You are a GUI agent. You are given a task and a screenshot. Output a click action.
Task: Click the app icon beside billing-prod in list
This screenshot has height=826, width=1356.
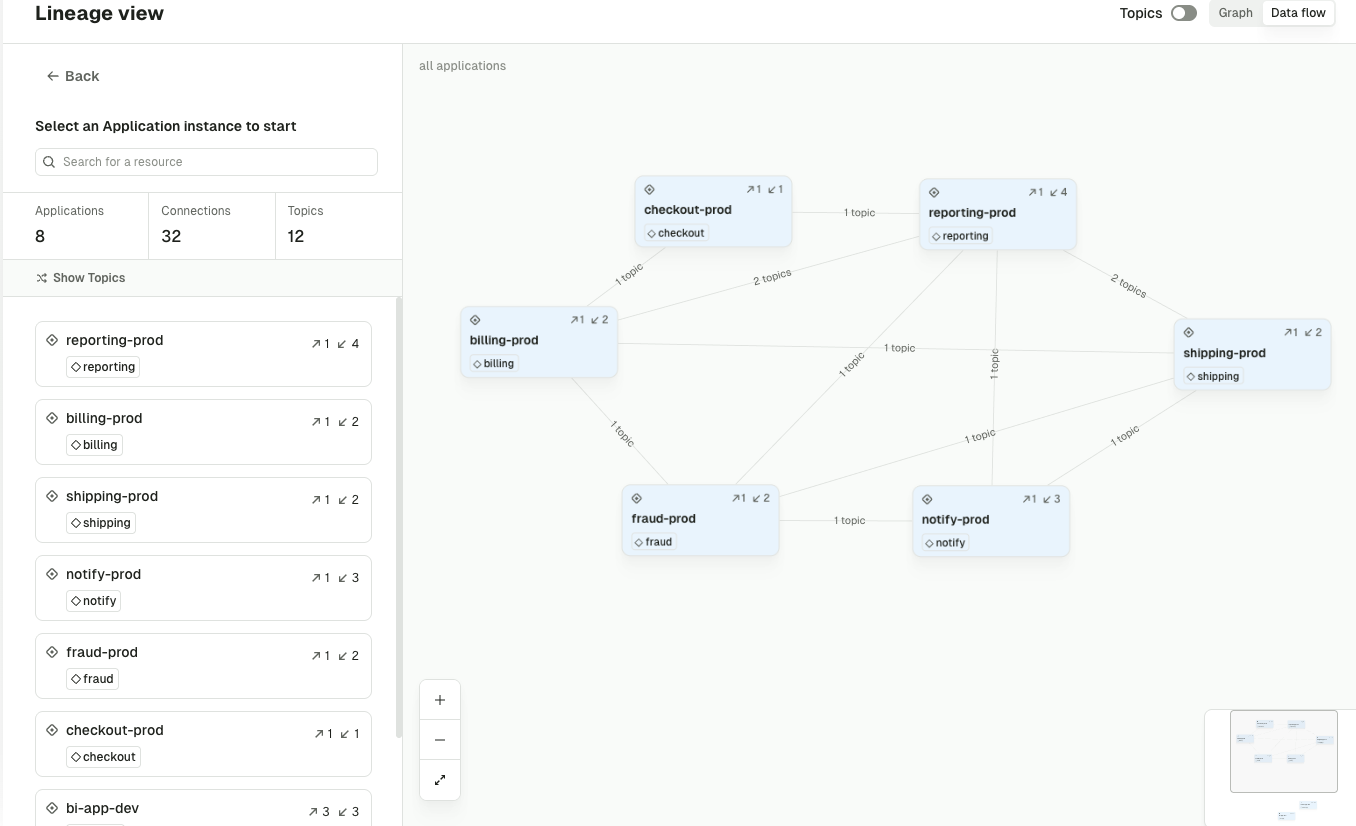(52, 418)
